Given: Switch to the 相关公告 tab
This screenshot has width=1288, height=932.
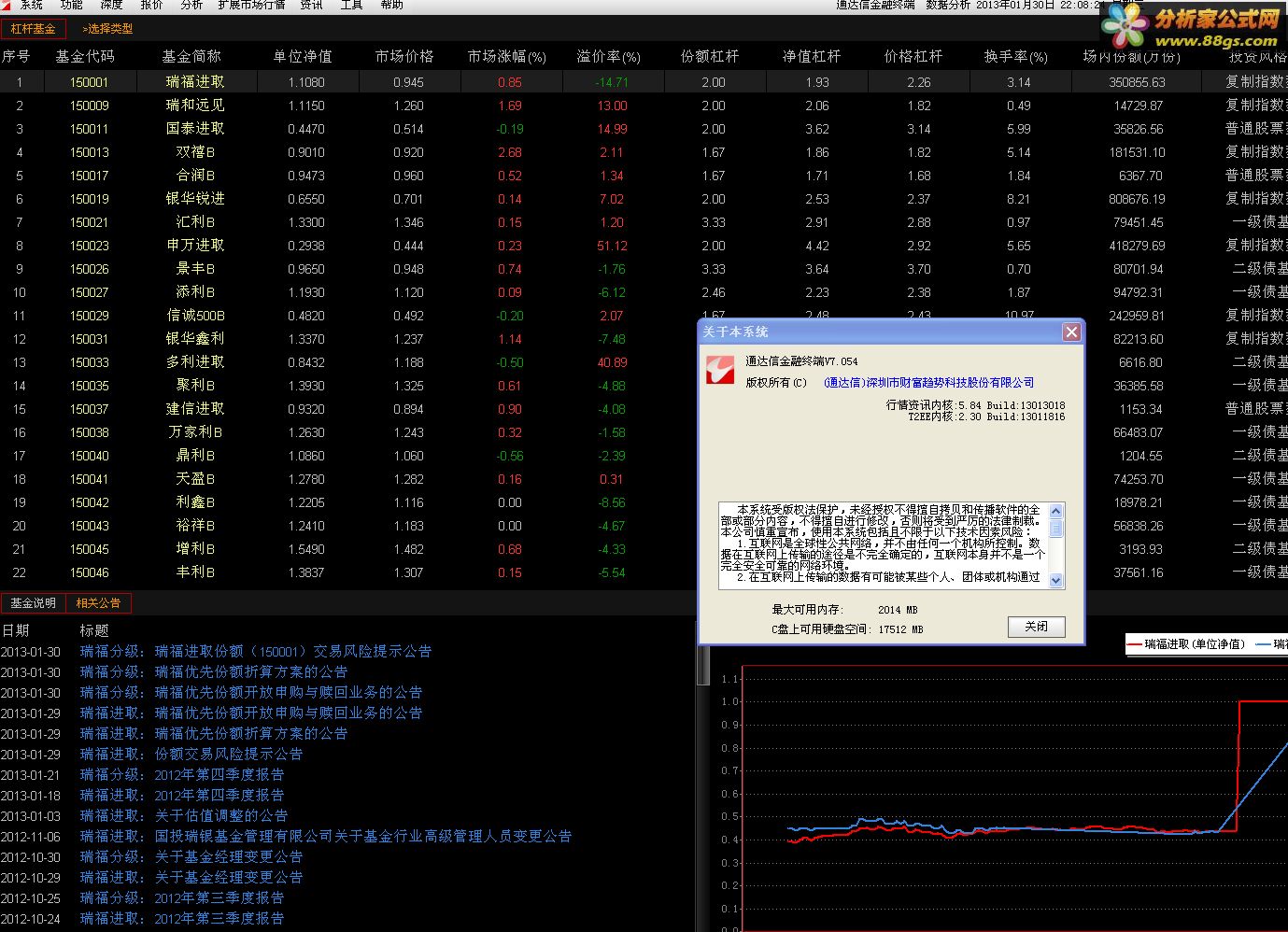Looking at the screenshot, I should point(99,603).
